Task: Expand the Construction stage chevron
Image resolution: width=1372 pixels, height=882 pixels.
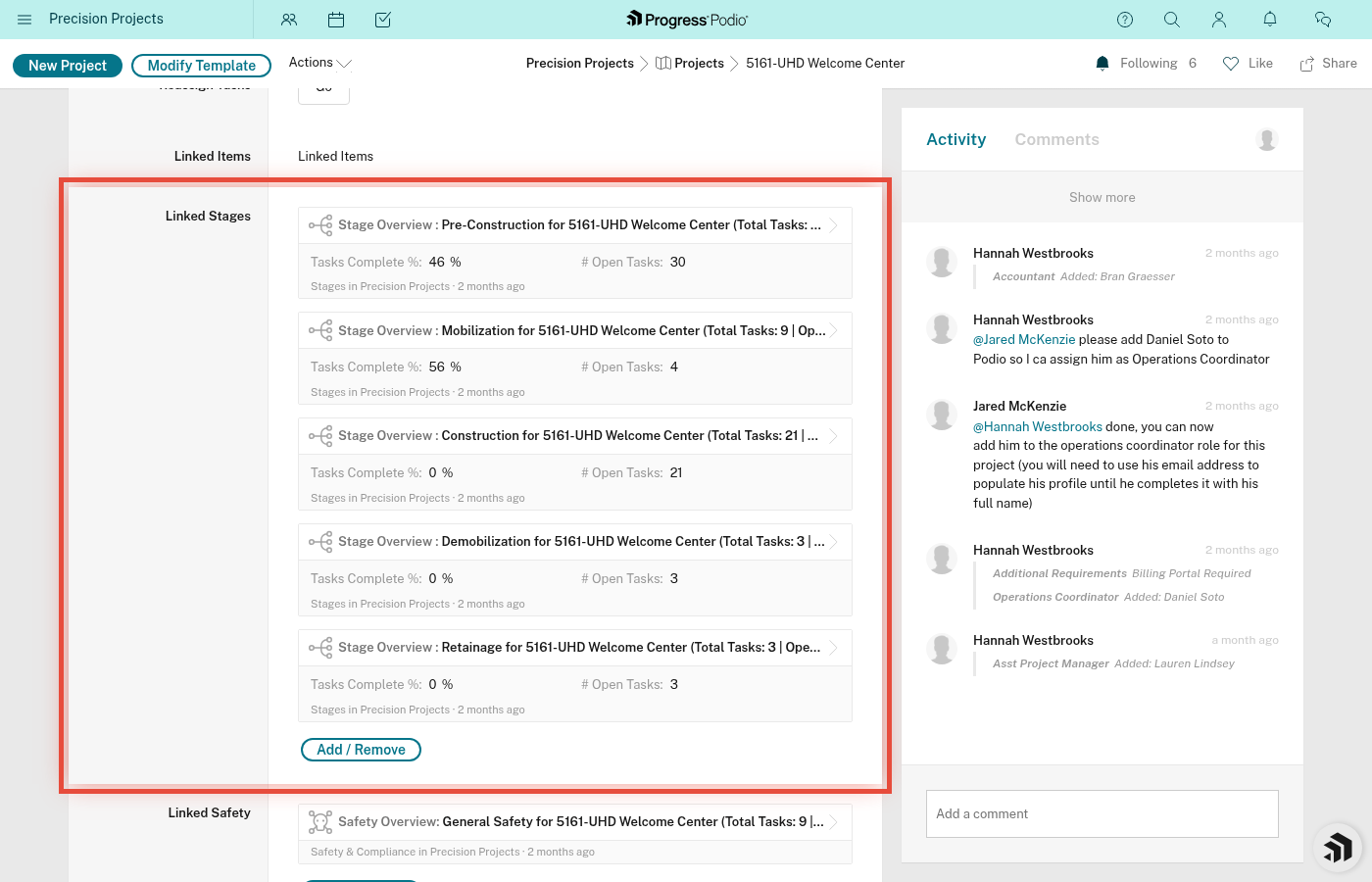Action: point(834,436)
